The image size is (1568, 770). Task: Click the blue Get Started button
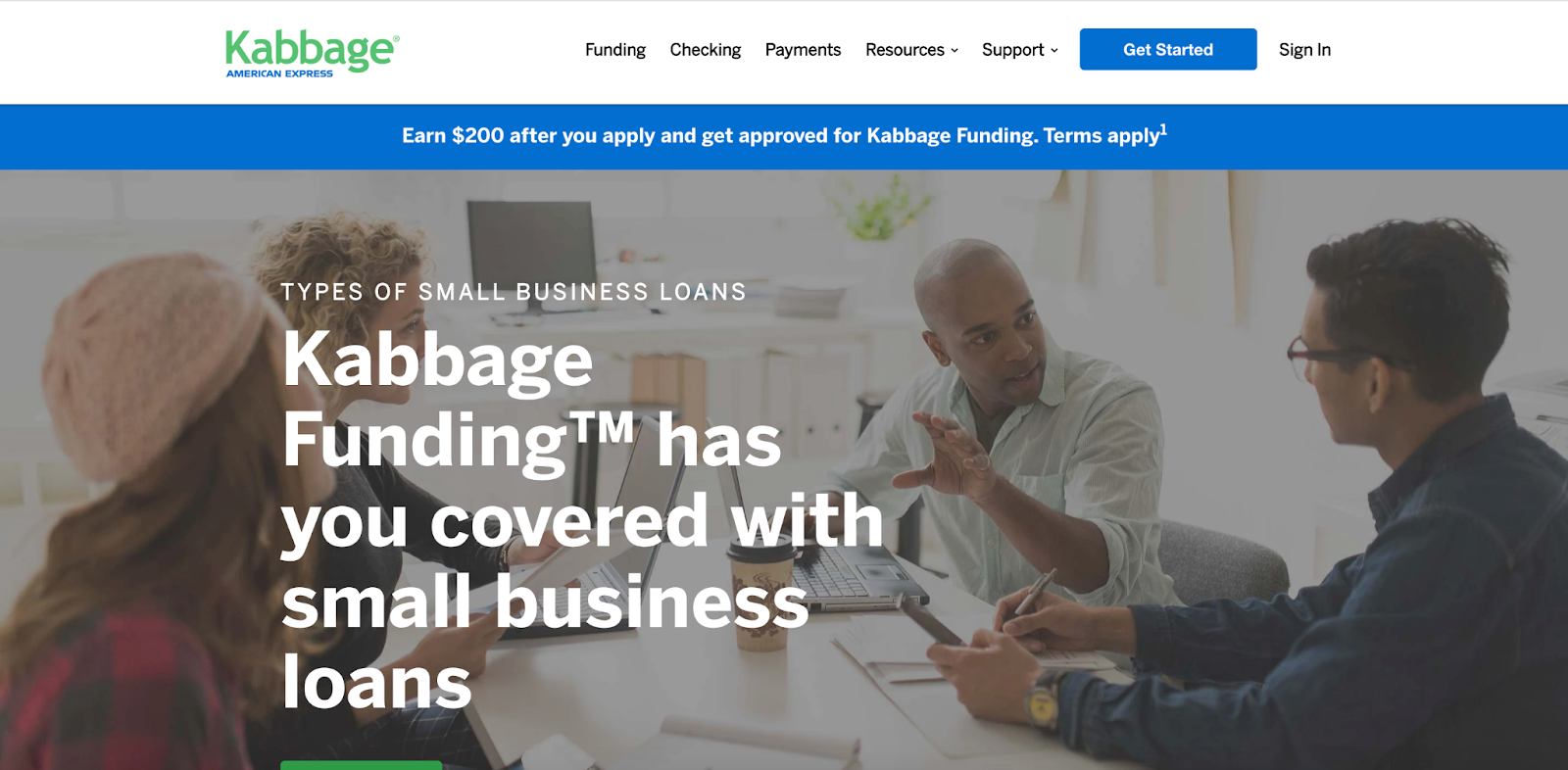click(1168, 49)
